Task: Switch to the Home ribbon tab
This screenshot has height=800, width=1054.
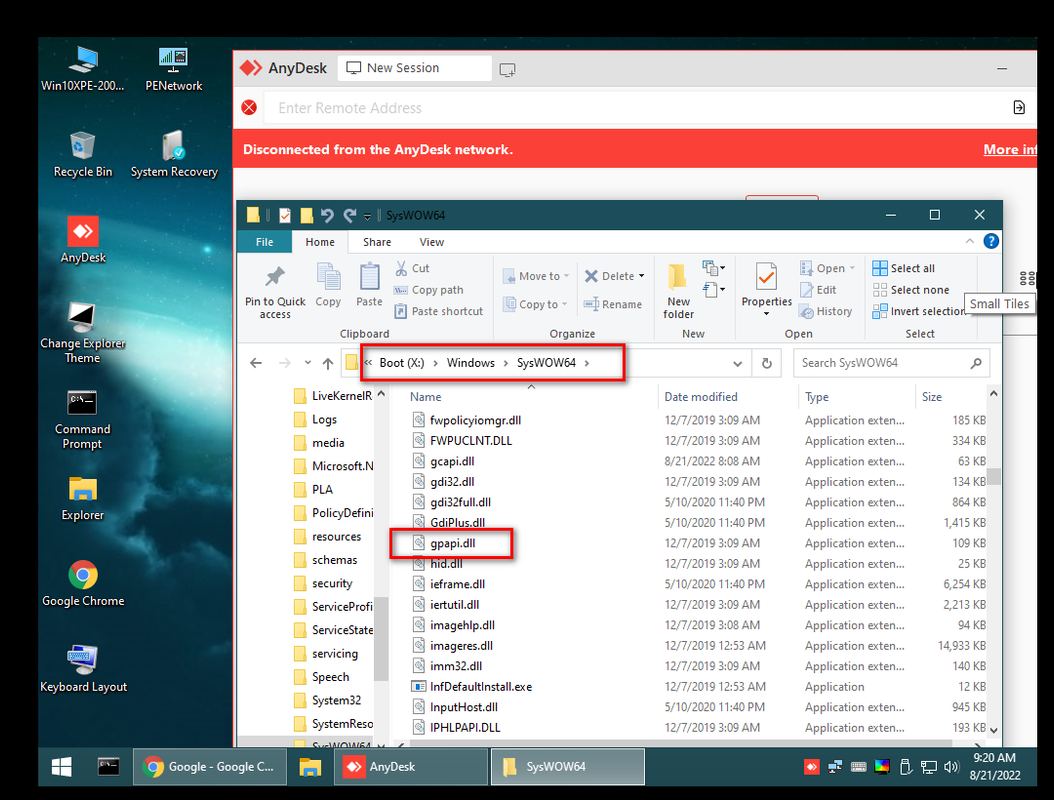Action: tap(320, 242)
